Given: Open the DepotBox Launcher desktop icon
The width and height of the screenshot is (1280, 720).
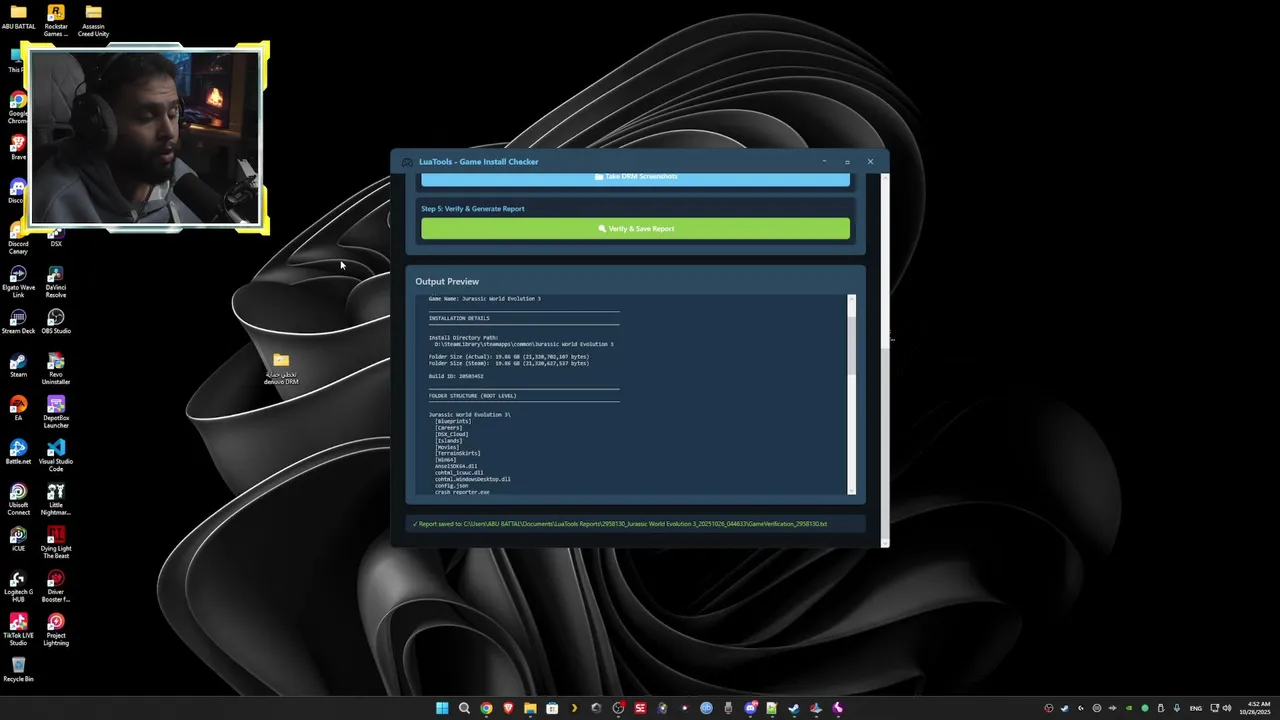Looking at the screenshot, I should [x=56, y=409].
